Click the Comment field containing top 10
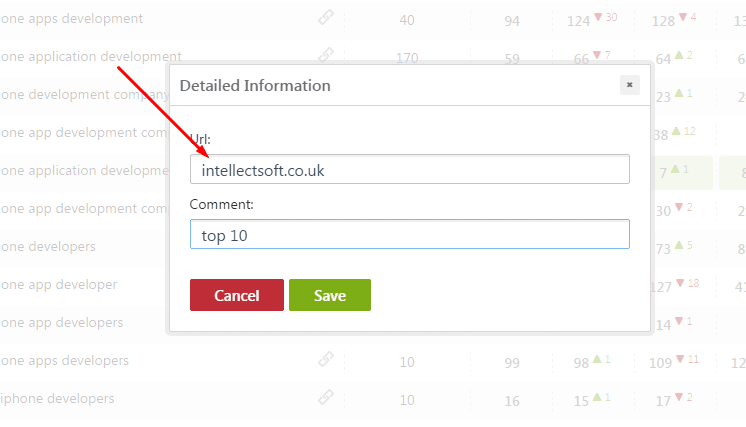Image resolution: width=746 pixels, height=427 pixels. [x=410, y=234]
